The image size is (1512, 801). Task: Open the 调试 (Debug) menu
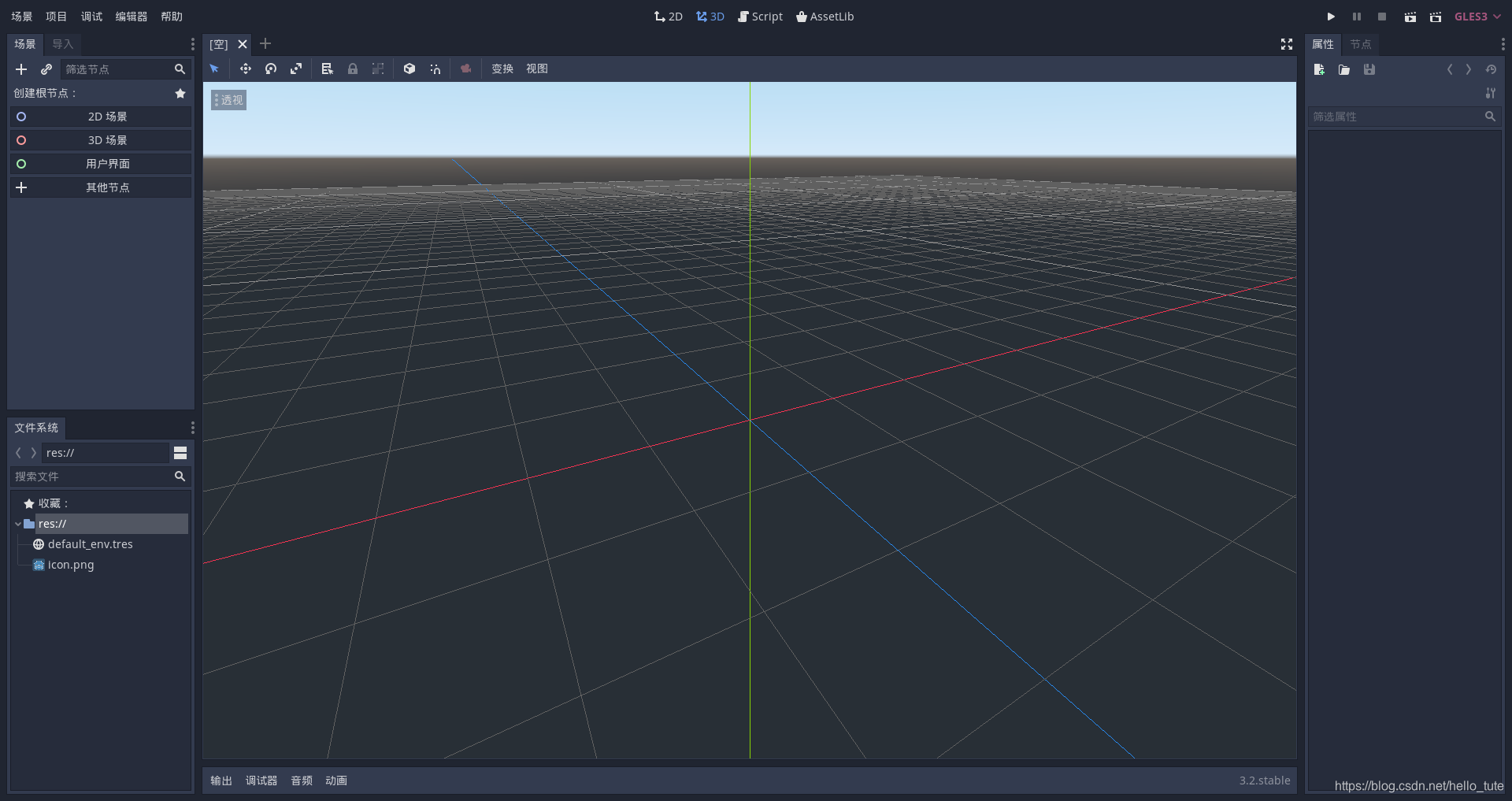pos(91,17)
